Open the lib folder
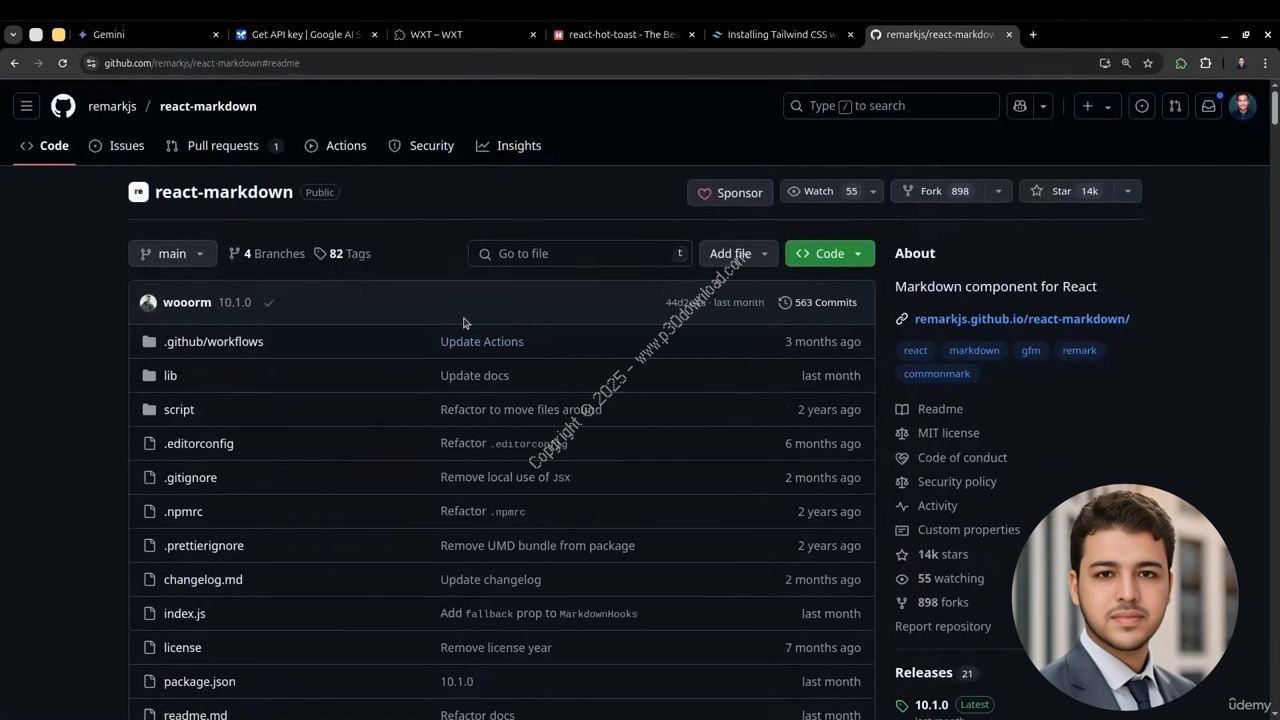Screen dimensions: 1280x720 coord(170,376)
